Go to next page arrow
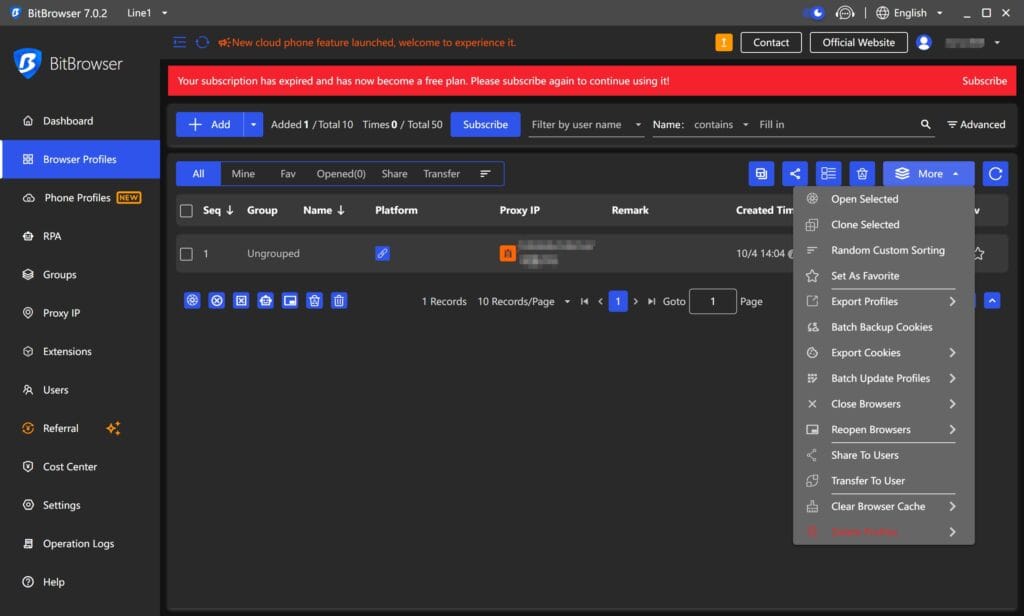Viewport: 1024px width, 616px height. point(635,301)
